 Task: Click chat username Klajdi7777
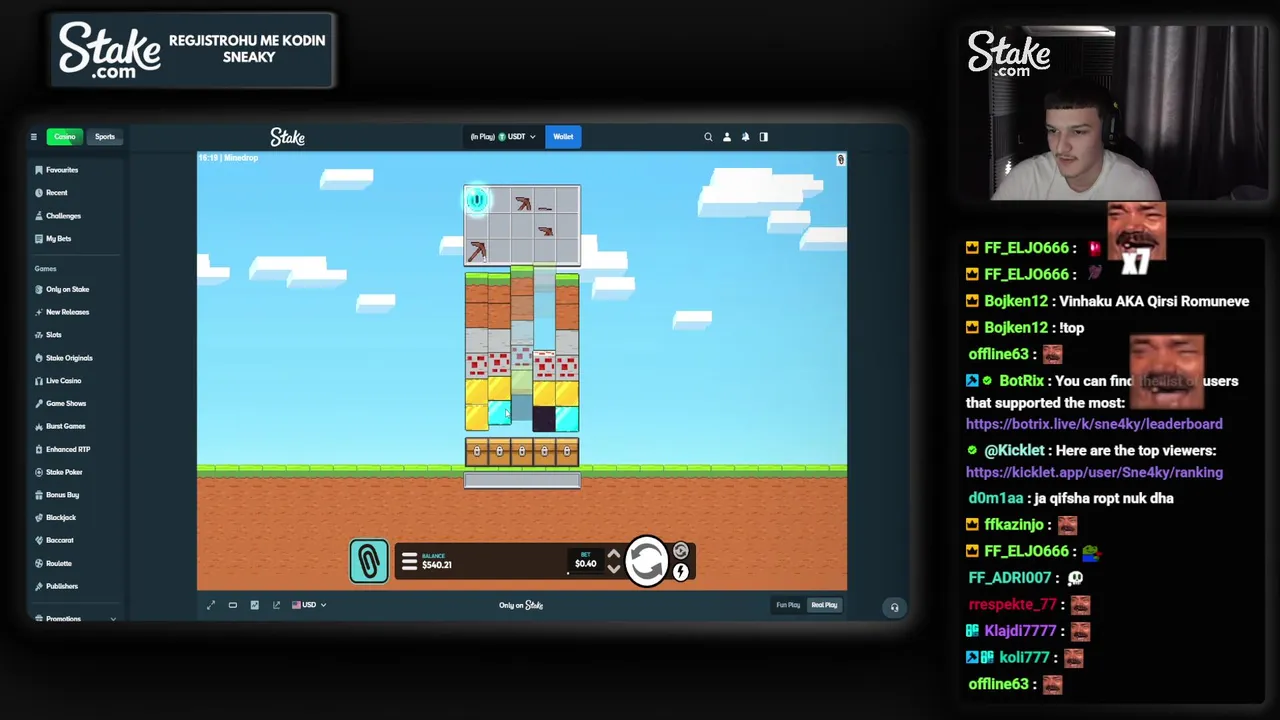(x=1020, y=631)
